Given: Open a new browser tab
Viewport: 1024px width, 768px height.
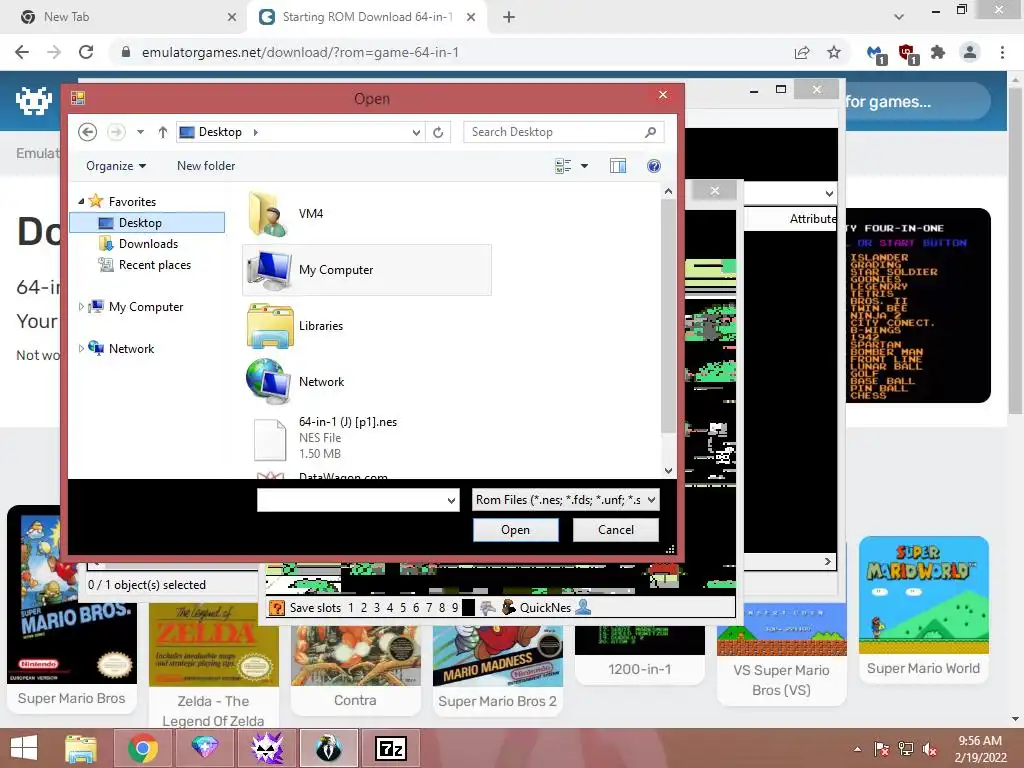Looking at the screenshot, I should pyautogui.click(x=509, y=17).
